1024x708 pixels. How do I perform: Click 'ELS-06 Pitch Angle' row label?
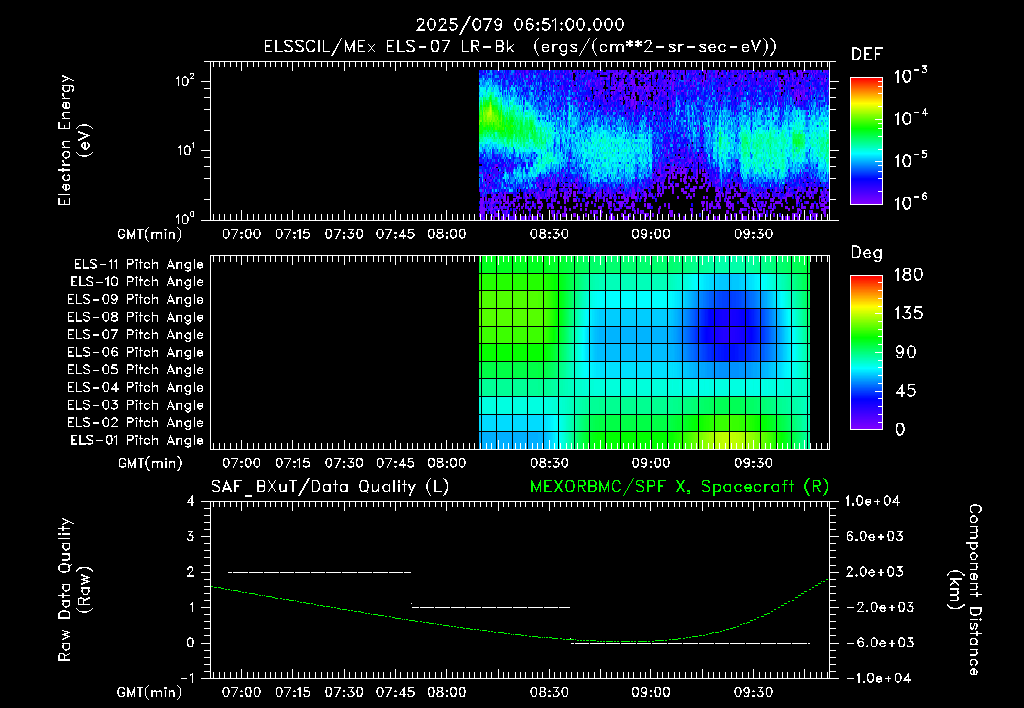pos(135,353)
